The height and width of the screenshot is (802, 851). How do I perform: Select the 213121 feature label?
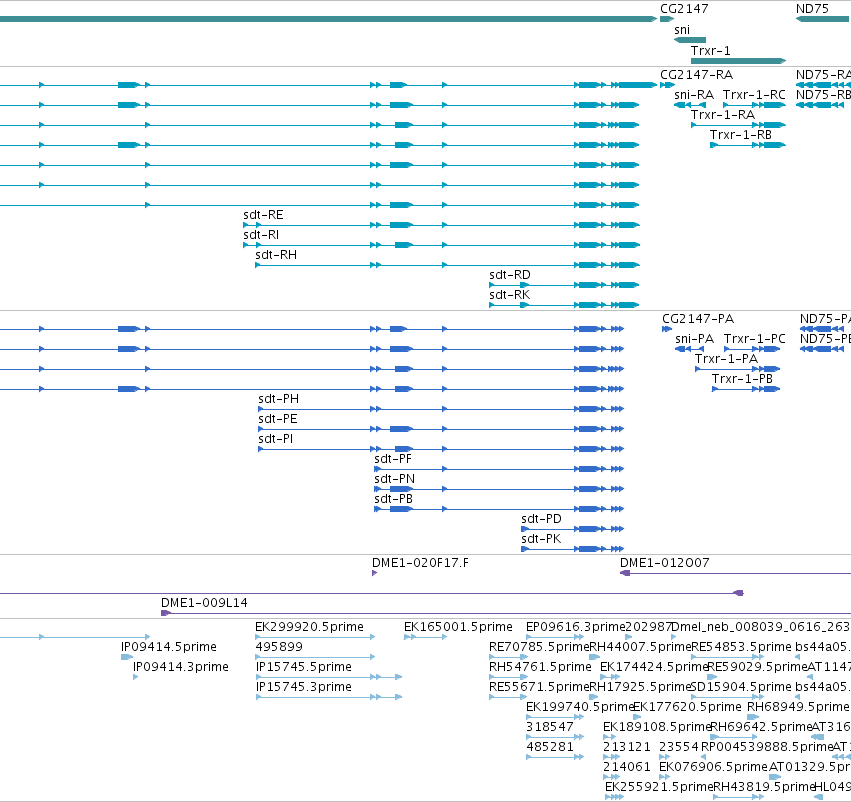pyautogui.click(x=626, y=748)
